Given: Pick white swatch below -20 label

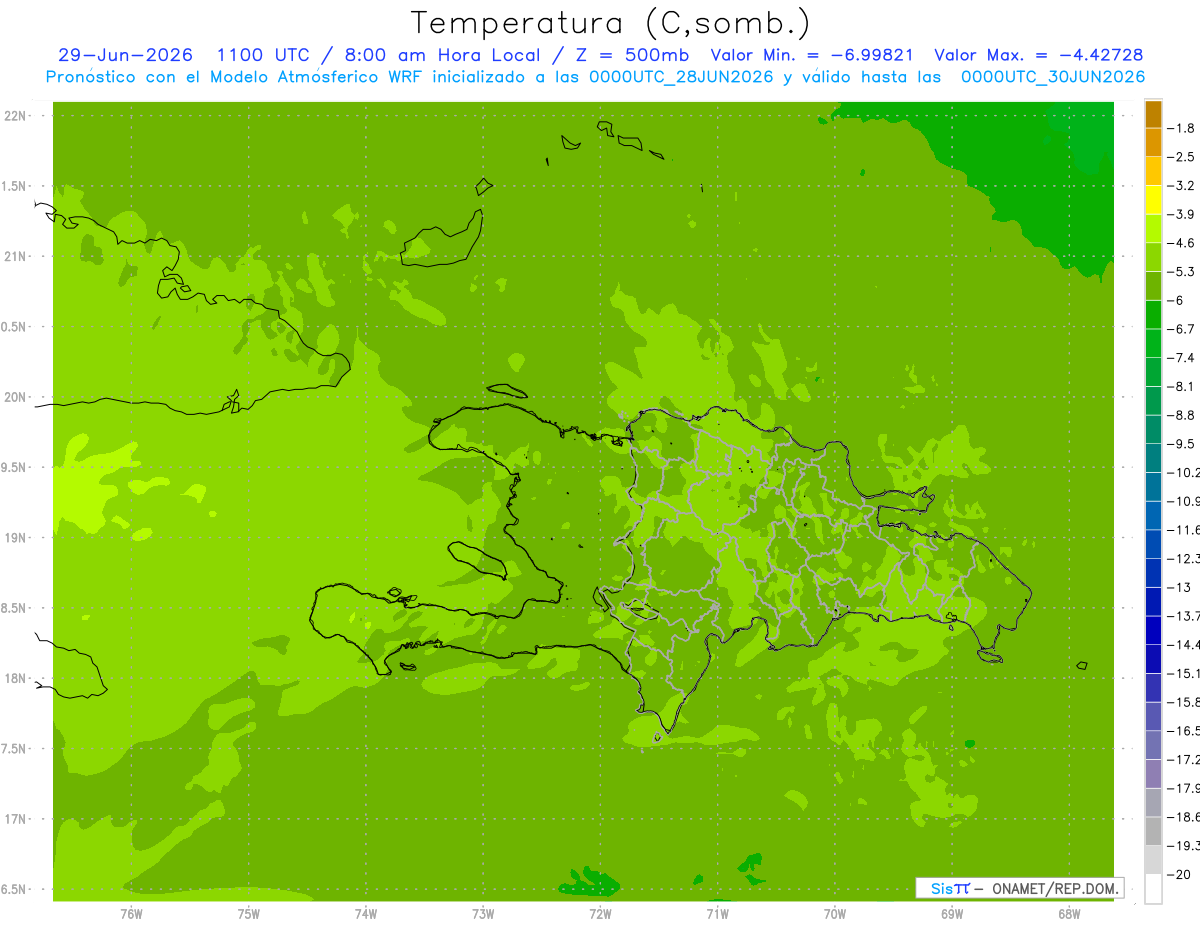Looking at the screenshot, I should (x=1153, y=889).
